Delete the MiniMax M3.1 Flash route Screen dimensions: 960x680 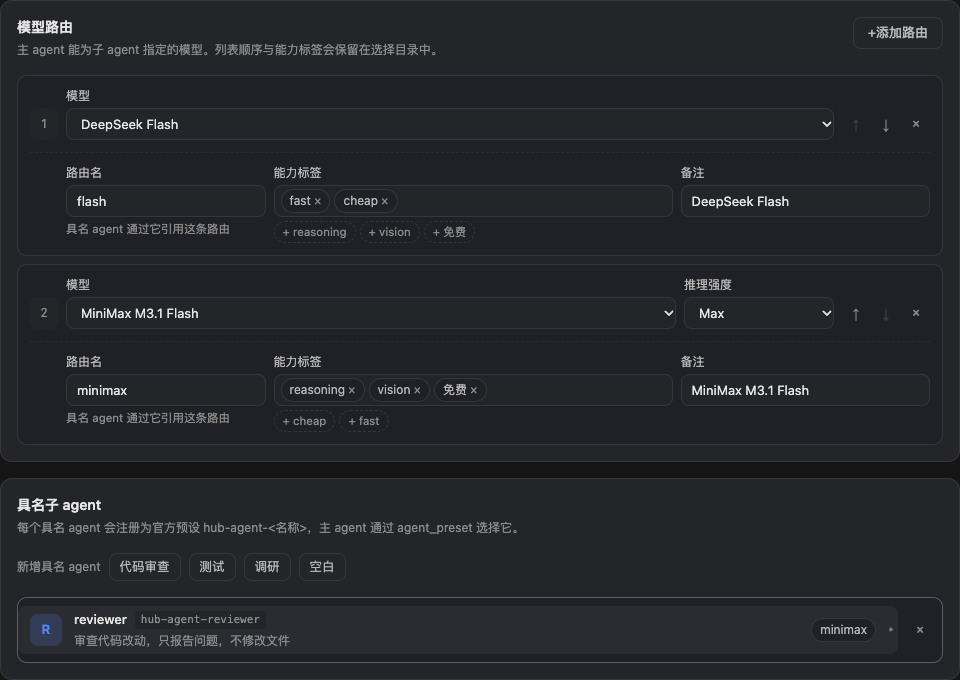click(916, 313)
